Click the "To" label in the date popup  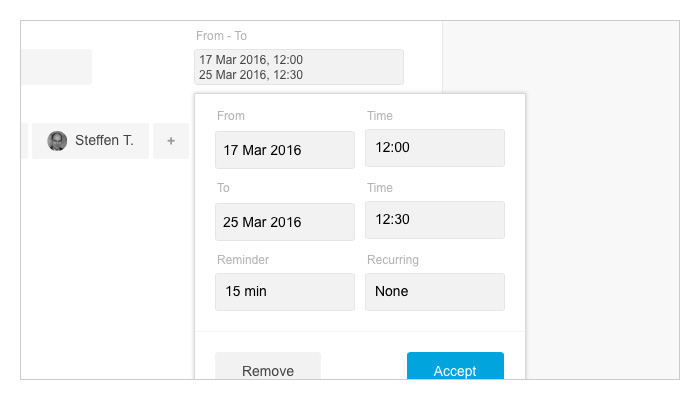[223, 188]
